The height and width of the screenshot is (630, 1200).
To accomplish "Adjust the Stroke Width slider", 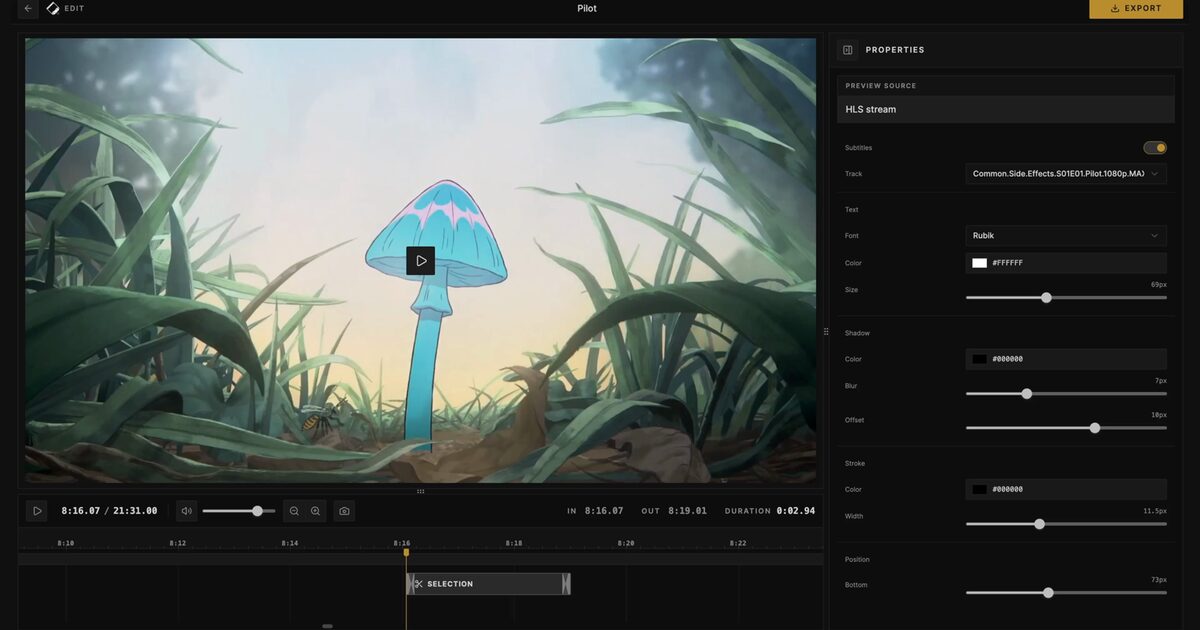I will (x=1066, y=523).
